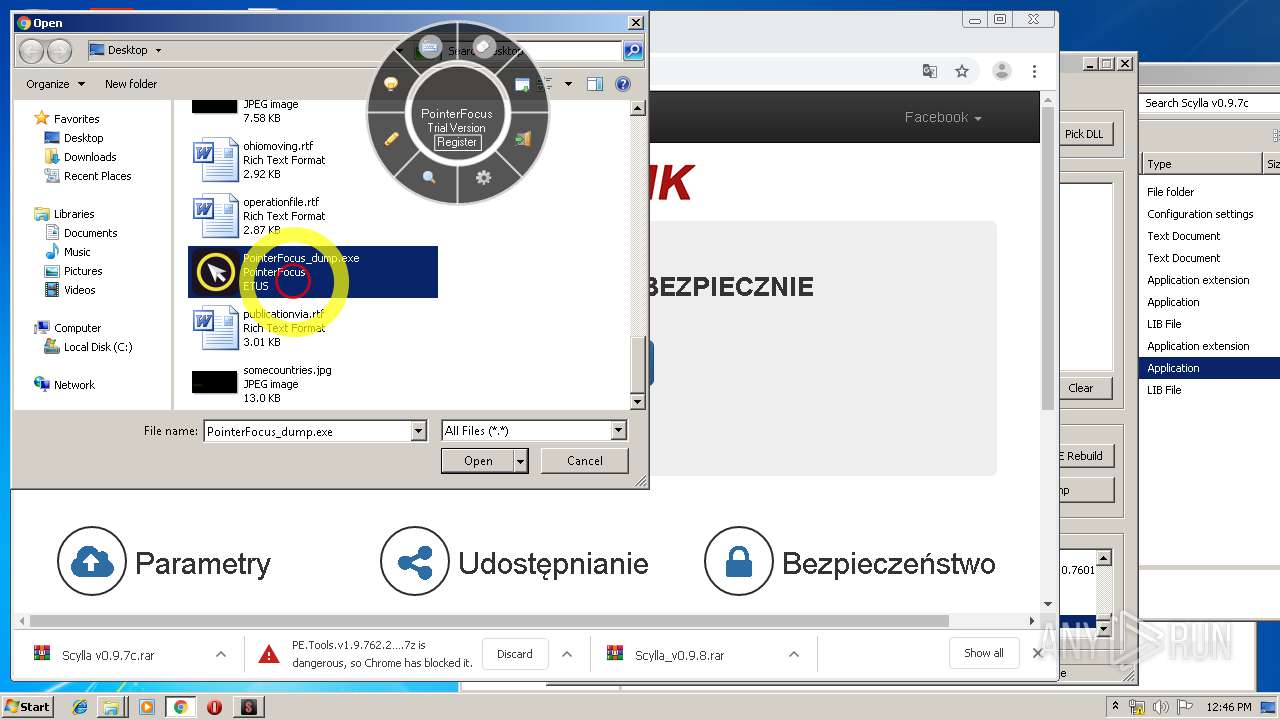Click the Bezpieczeństwo lock icon

click(739, 562)
